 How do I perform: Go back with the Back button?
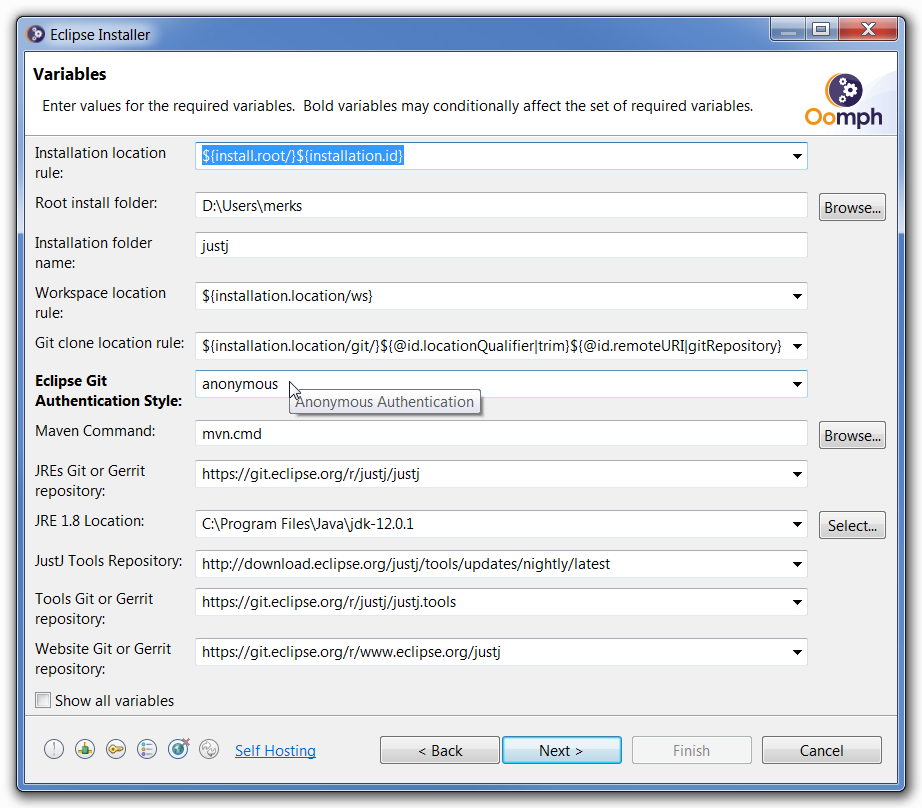[440, 750]
